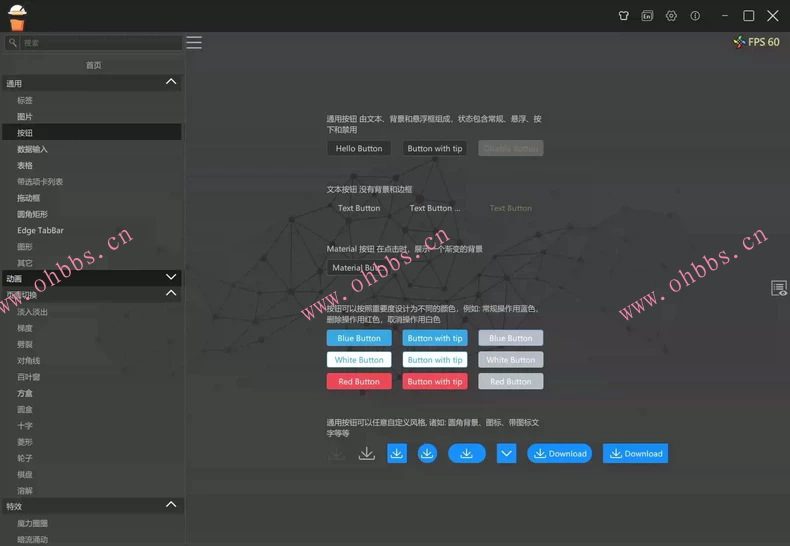790x546 pixels.
Task: Click the first Text Button
Action: click(359, 208)
